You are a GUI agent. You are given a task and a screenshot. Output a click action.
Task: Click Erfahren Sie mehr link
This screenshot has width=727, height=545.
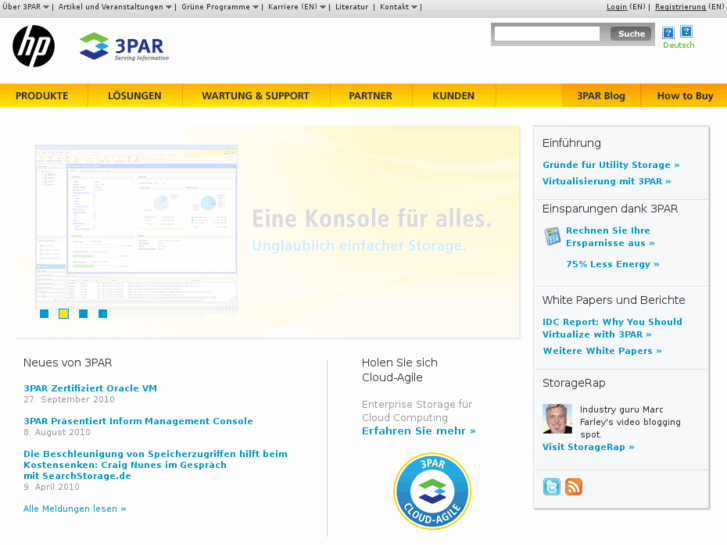419,431
